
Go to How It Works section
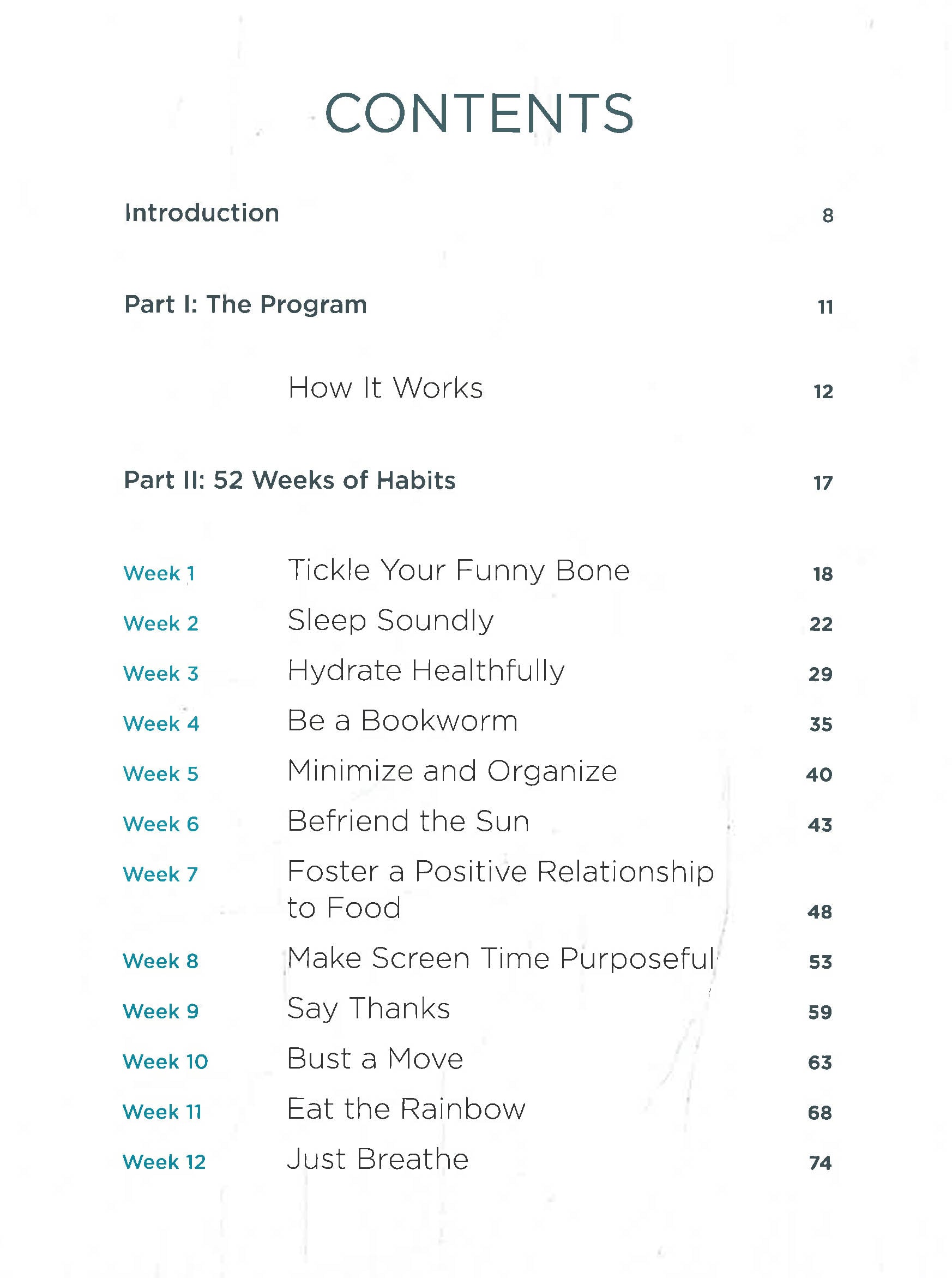[385, 387]
